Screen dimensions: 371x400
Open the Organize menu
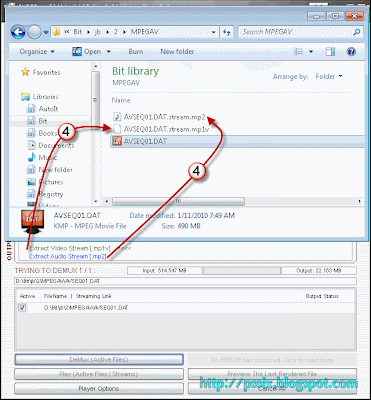pos(37,52)
